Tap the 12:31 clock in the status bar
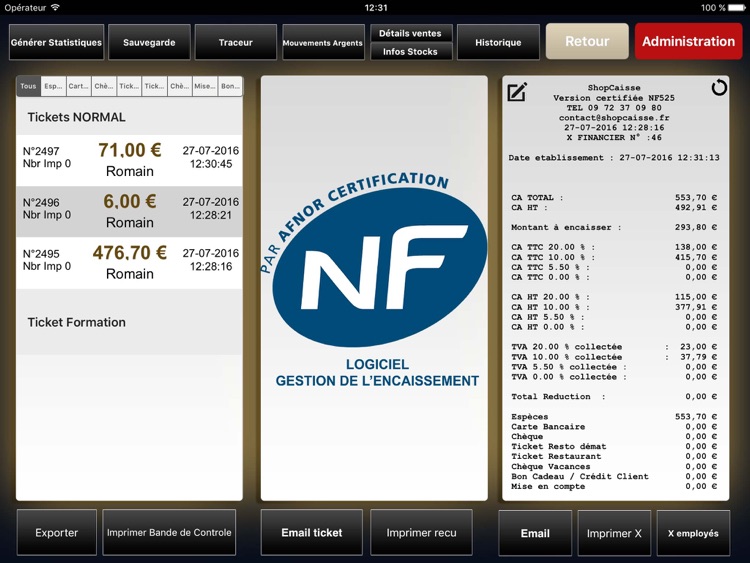 coord(376,8)
